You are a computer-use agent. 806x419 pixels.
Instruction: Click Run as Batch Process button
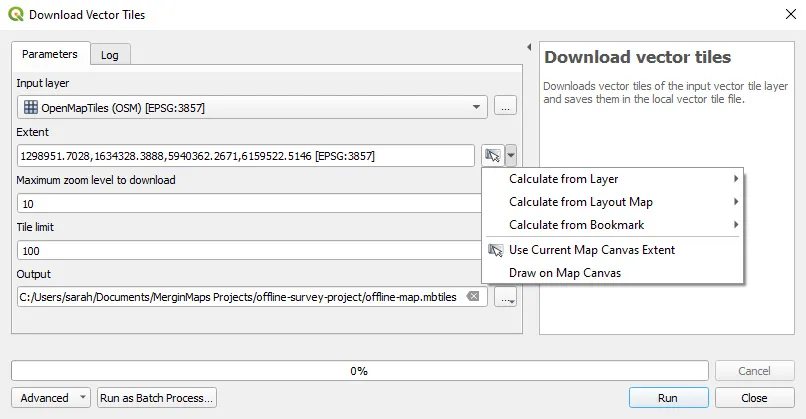point(157,398)
